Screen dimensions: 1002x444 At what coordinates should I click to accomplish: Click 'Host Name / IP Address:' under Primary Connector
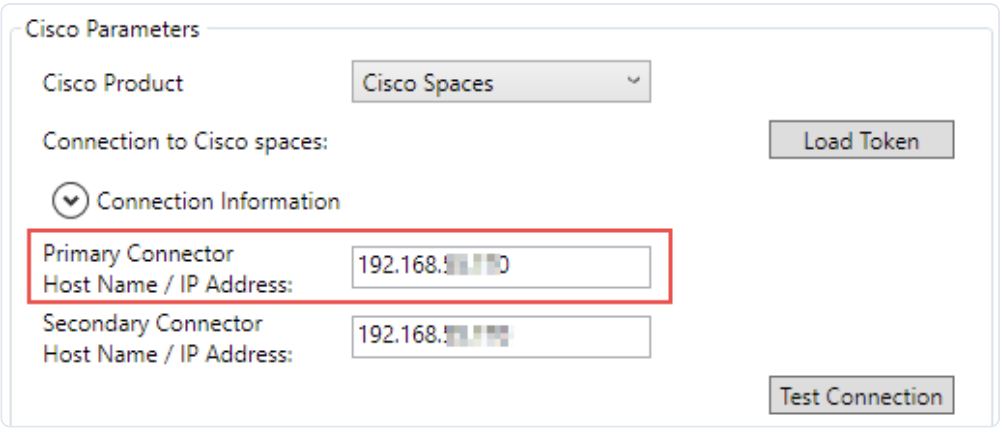pos(167,284)
